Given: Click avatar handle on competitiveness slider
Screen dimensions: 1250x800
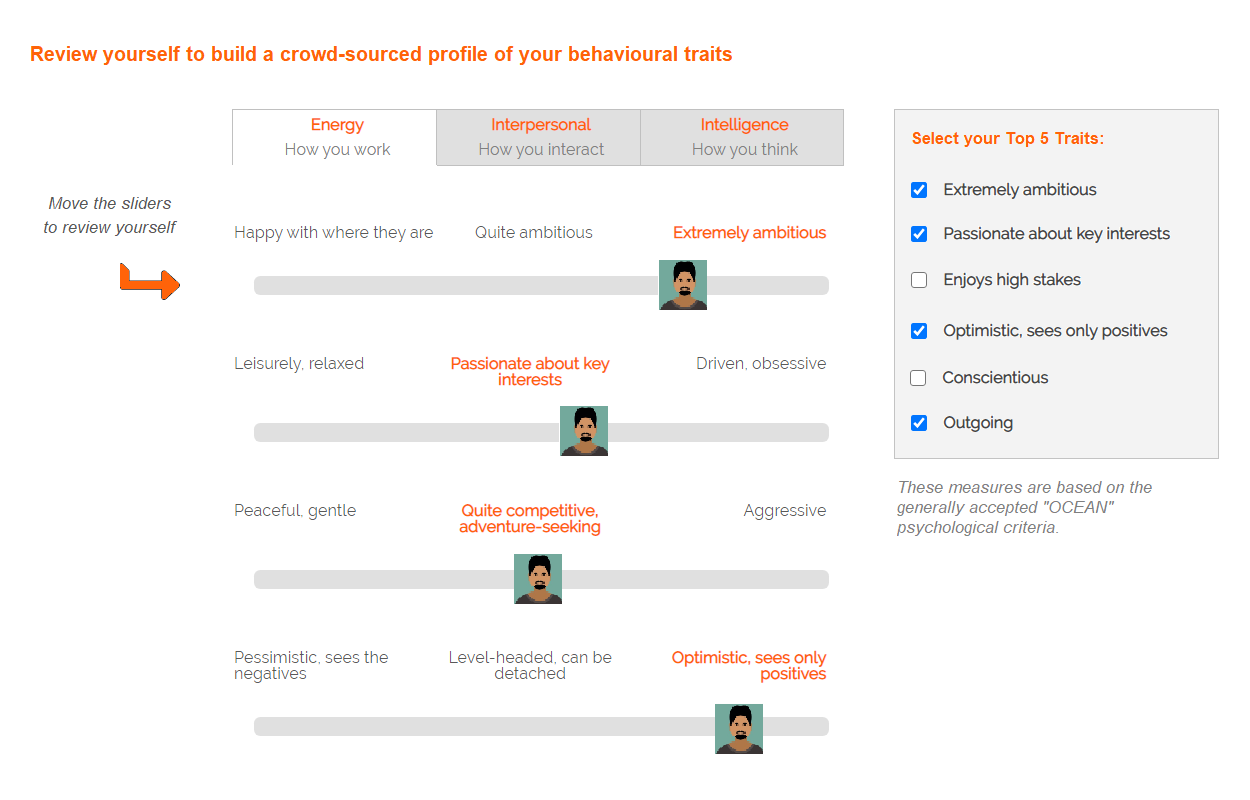Looking at the screenshot, I should pyautogui.click(x=538, y=579).
